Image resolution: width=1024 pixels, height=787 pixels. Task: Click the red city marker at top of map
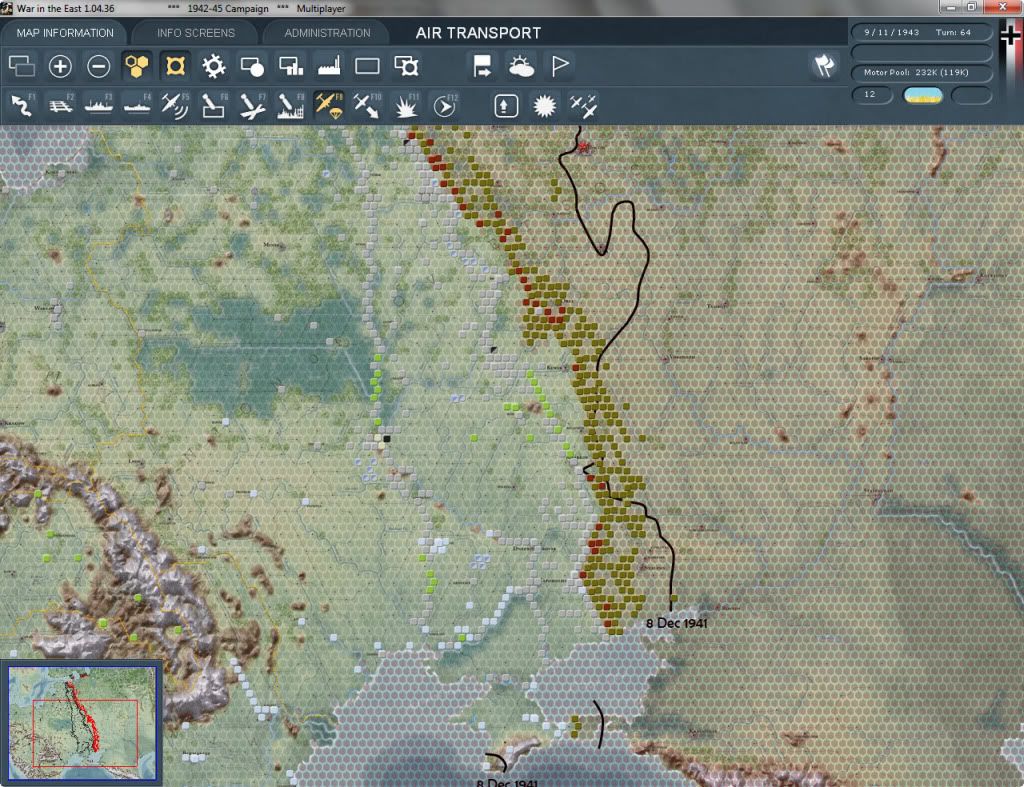pyautogui.click(x=583, y=148)
